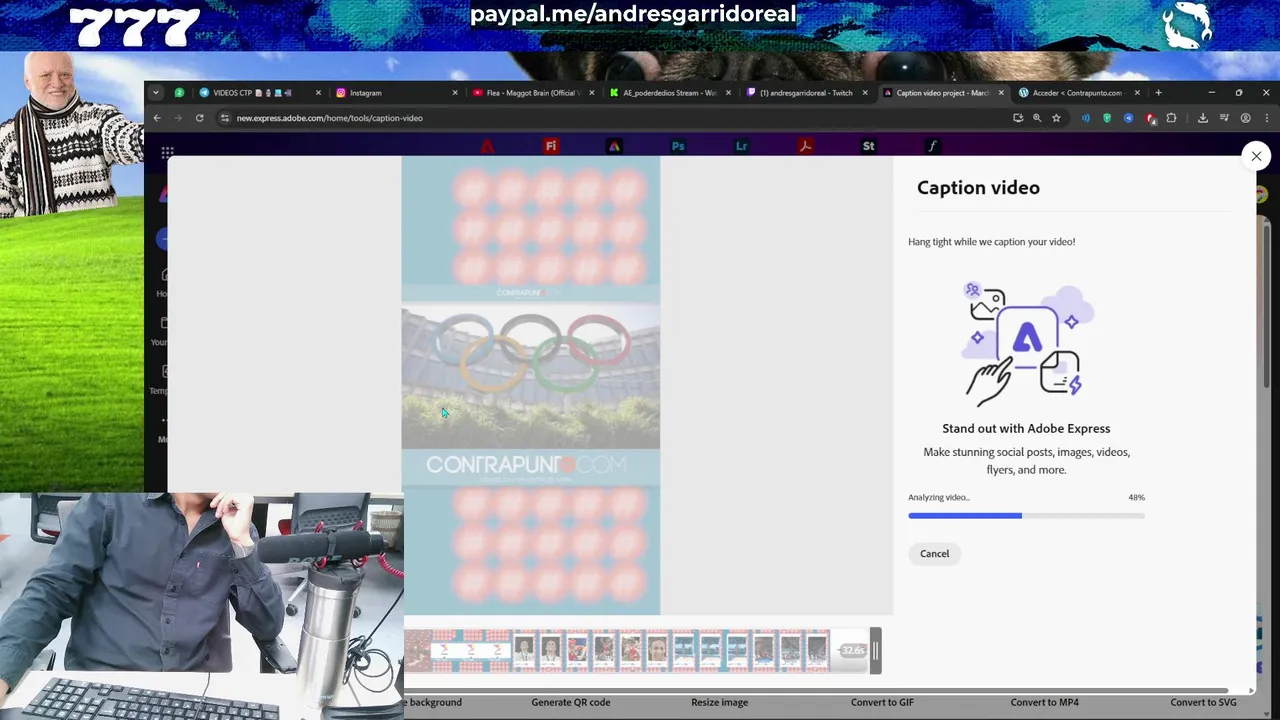Screen dimensions: 1280x720
Task: Reload the current page
Action: coord(199,118)
